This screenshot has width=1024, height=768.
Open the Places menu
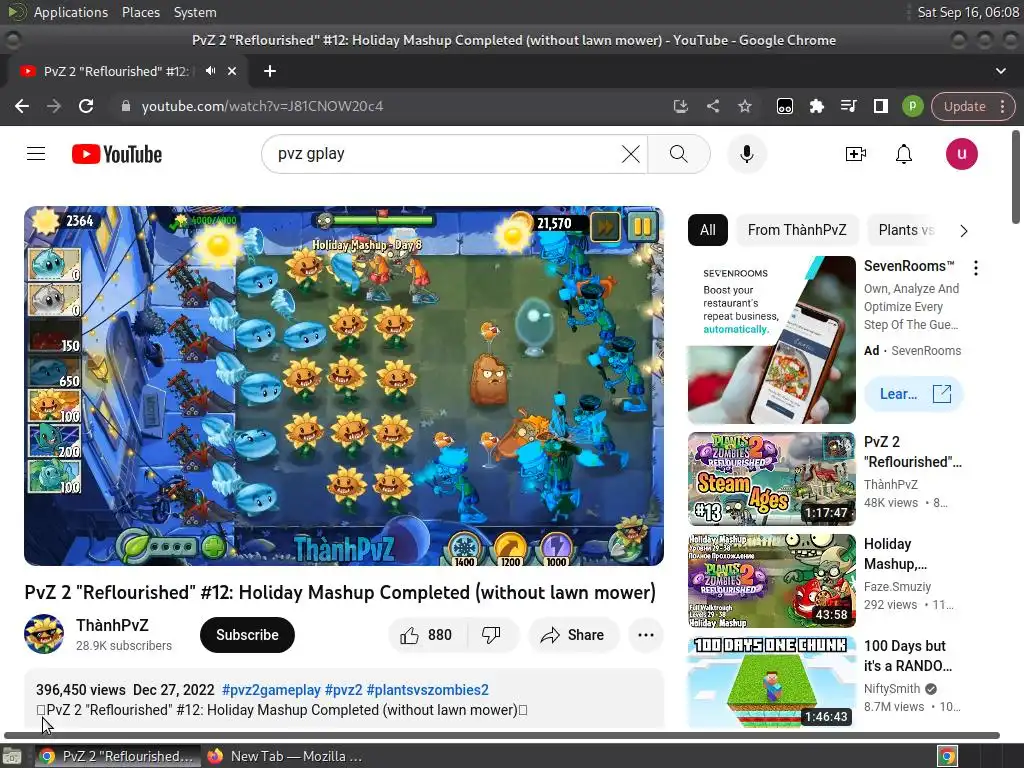point(140,12)
